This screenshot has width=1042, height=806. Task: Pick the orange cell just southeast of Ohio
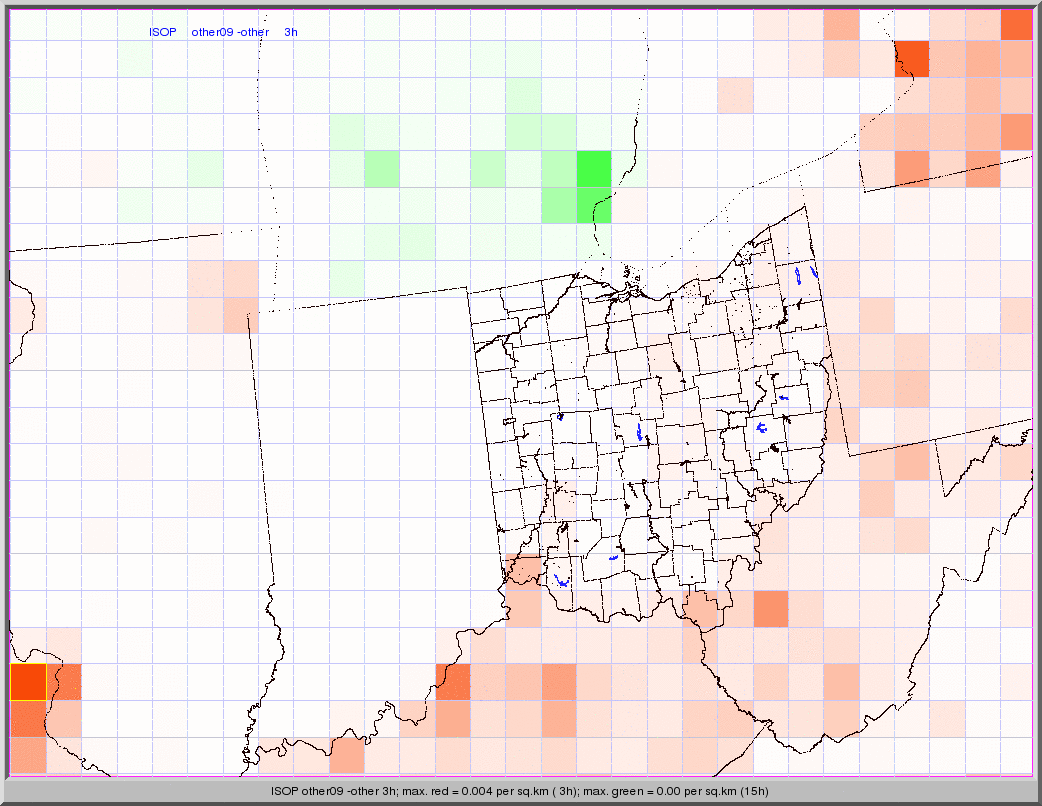770,608
